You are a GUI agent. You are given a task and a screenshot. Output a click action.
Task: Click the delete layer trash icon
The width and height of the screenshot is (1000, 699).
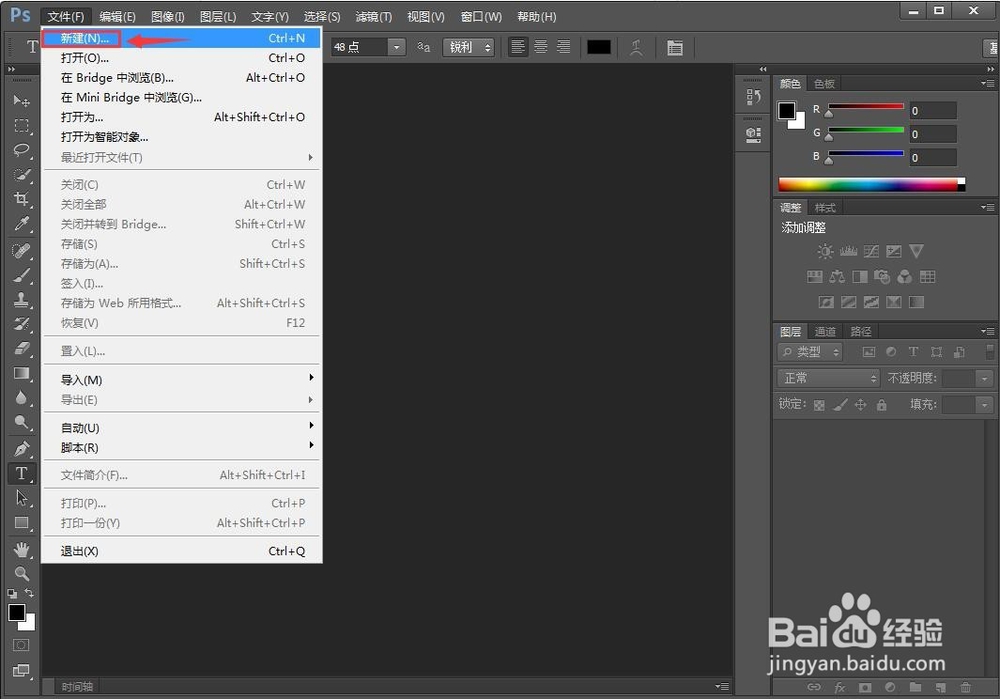tap(966, 687)
